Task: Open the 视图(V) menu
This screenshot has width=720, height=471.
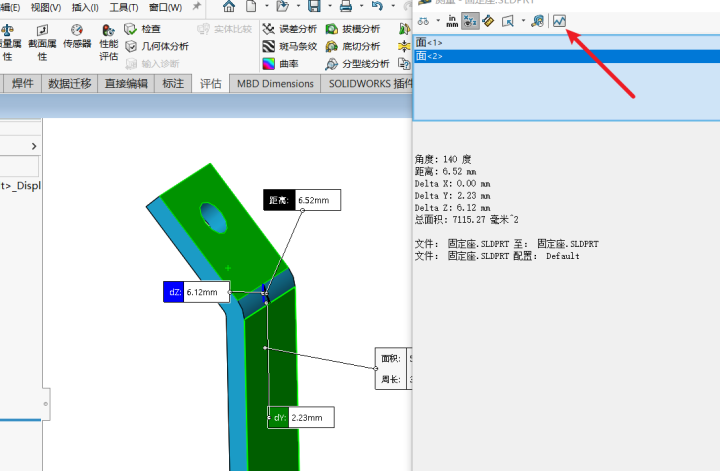Action: click(x=46, y=7)
